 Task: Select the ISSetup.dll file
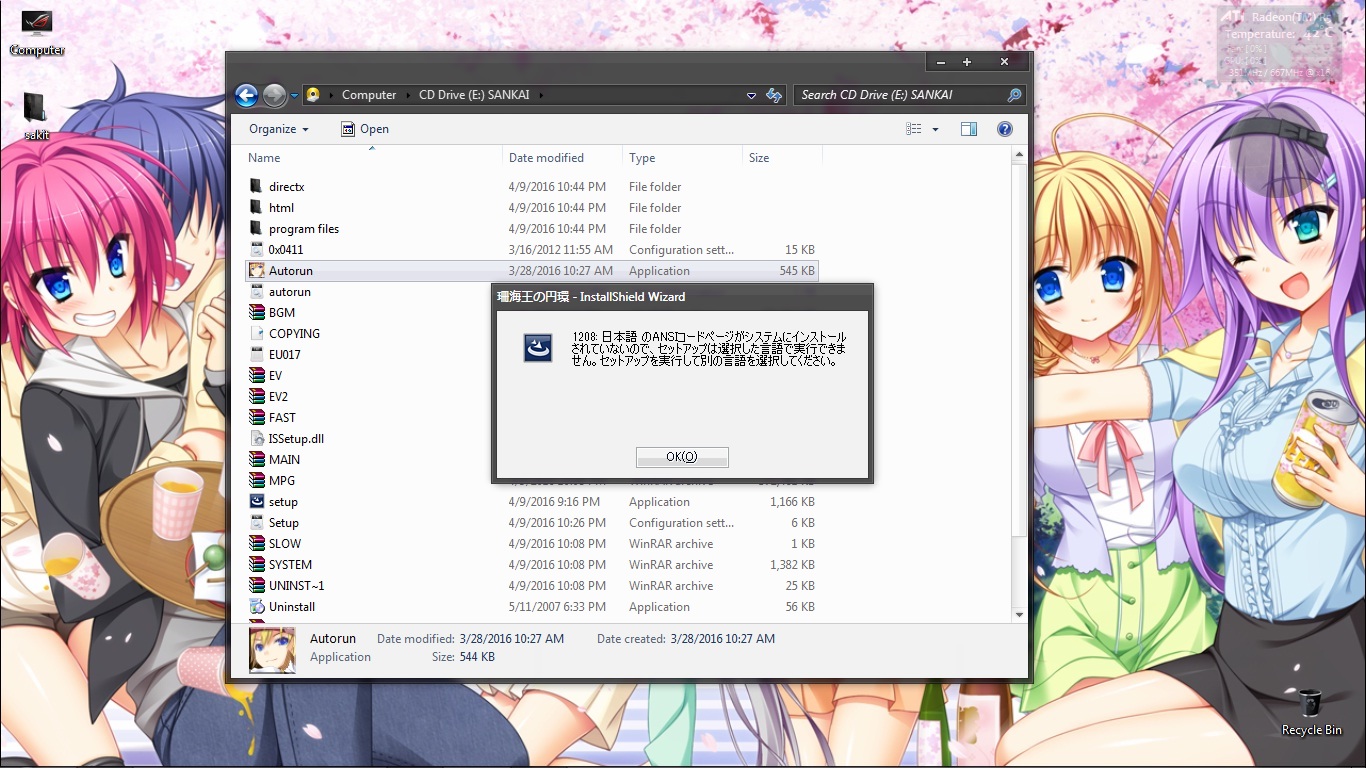pyautogui.click(x=296, y=439)
